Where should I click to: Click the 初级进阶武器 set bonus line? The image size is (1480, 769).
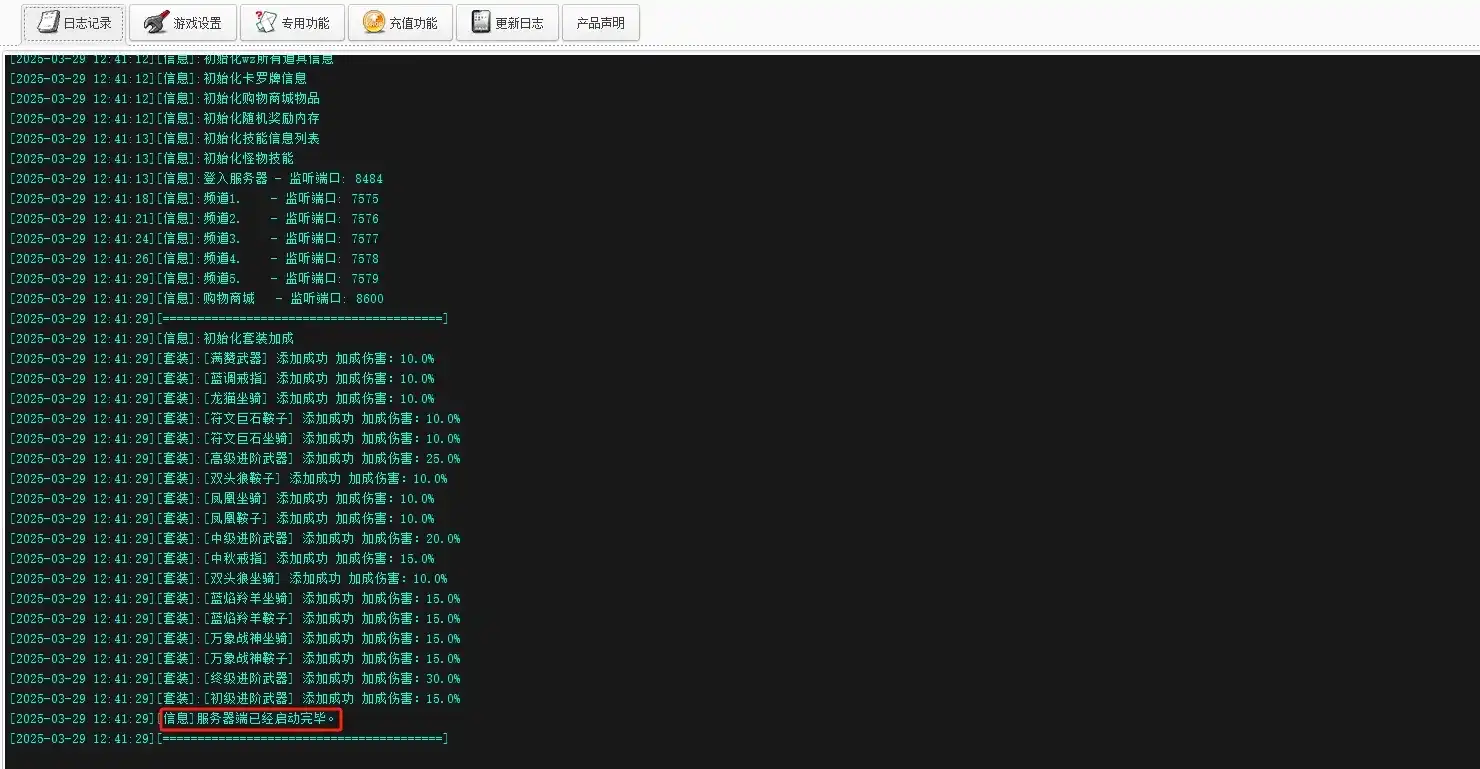[234, 698]
